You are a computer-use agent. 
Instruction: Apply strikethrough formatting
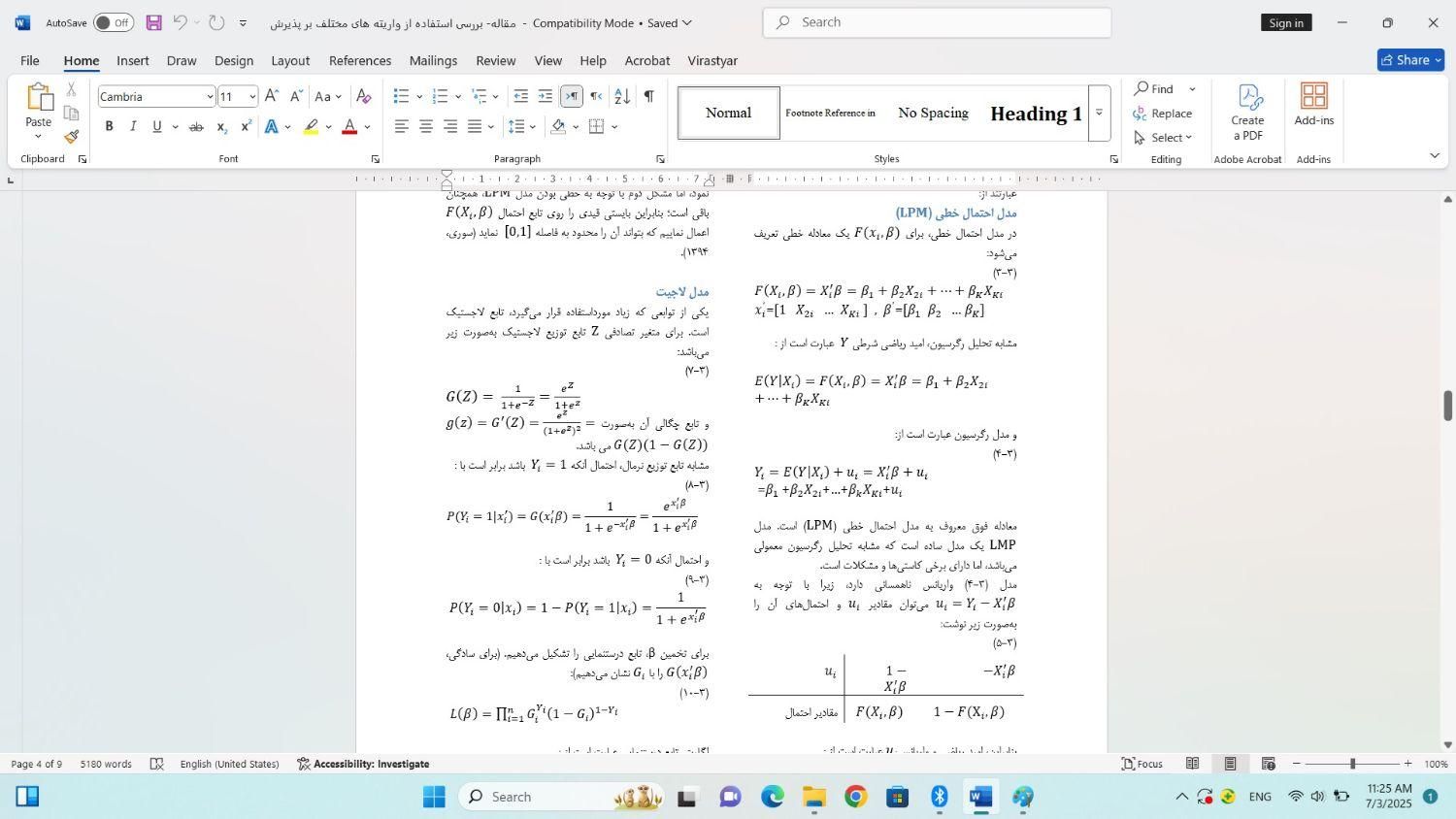tap(196, 127)
